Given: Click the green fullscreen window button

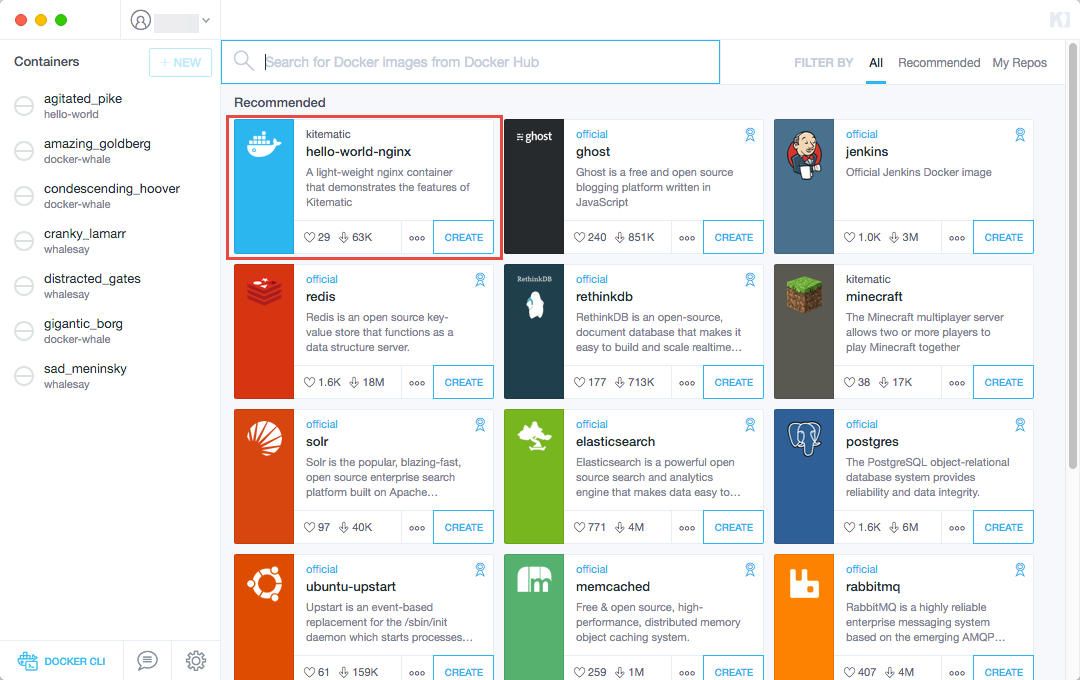Looking at the screenshot, I should [61, 20].
